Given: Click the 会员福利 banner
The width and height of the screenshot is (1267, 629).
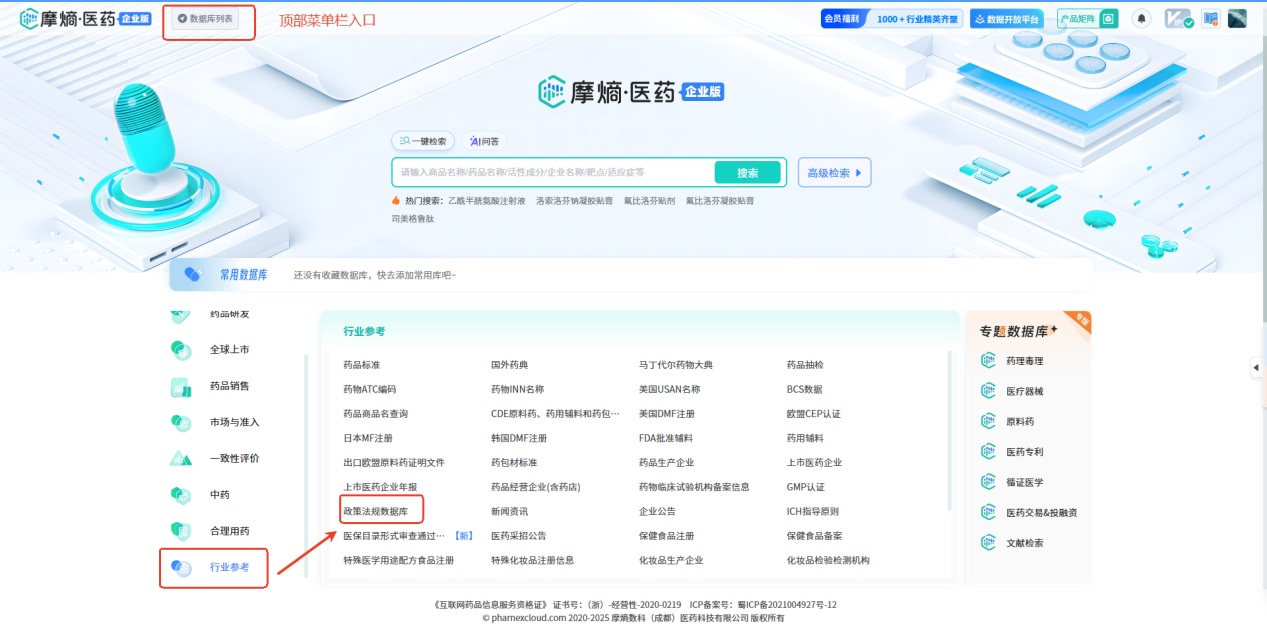Looking at the screenshot, I should tap(891, 19).
